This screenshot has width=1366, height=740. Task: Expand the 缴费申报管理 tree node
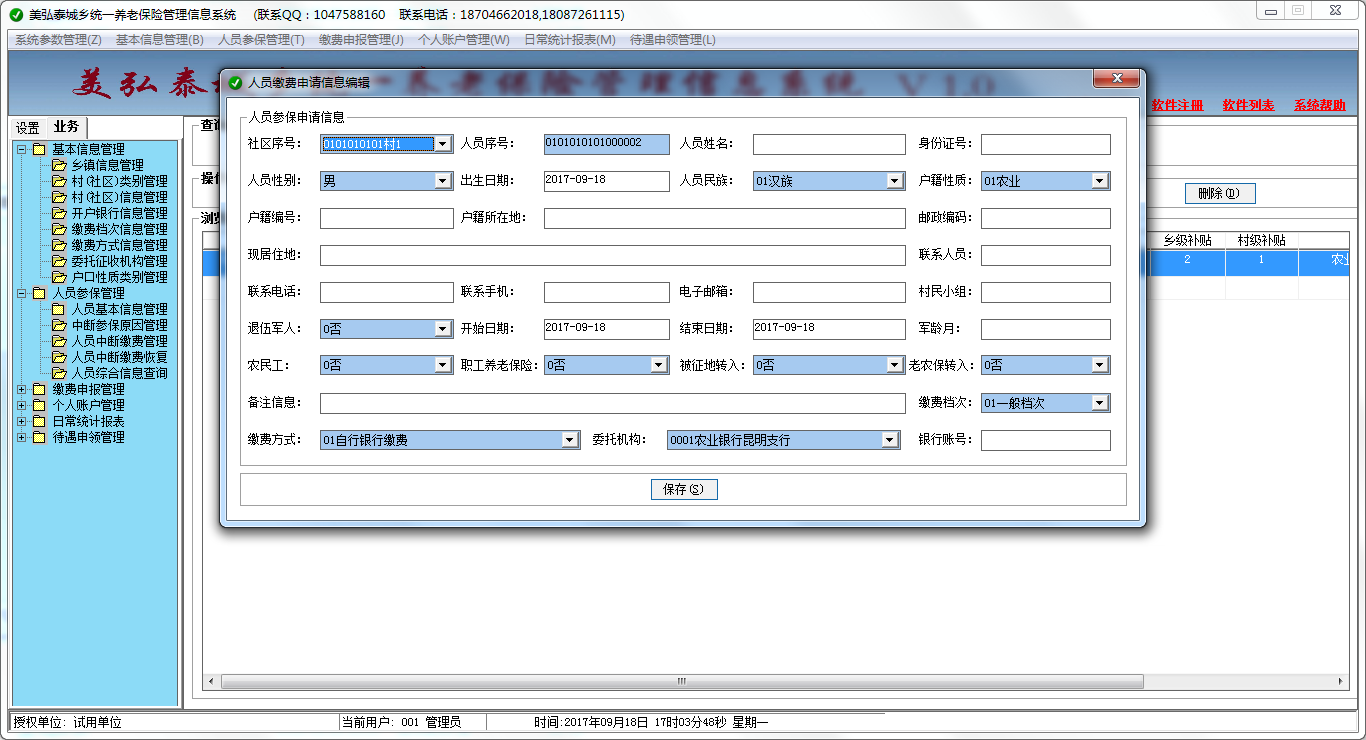(x=22, y=389)
